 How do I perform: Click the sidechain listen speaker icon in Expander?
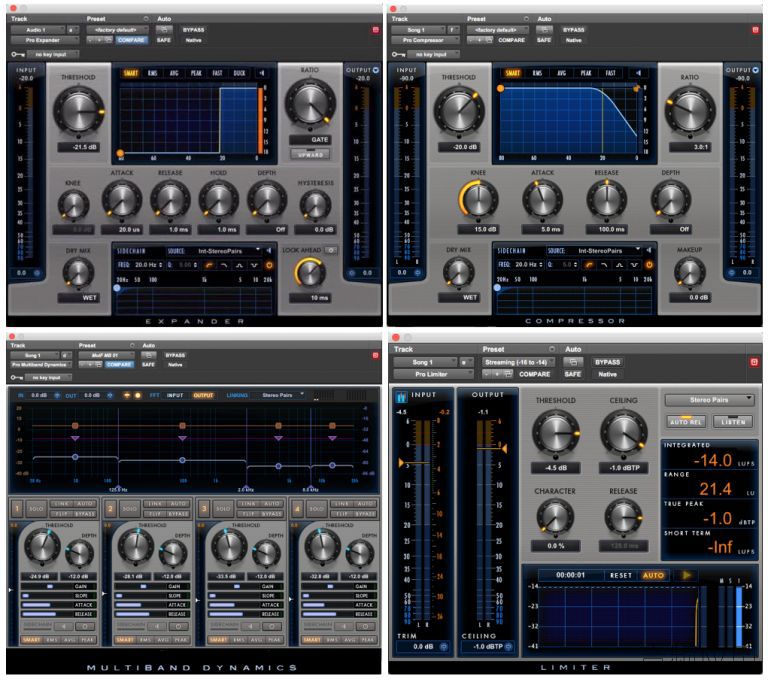pyautogui.click(x=268, y=251)
